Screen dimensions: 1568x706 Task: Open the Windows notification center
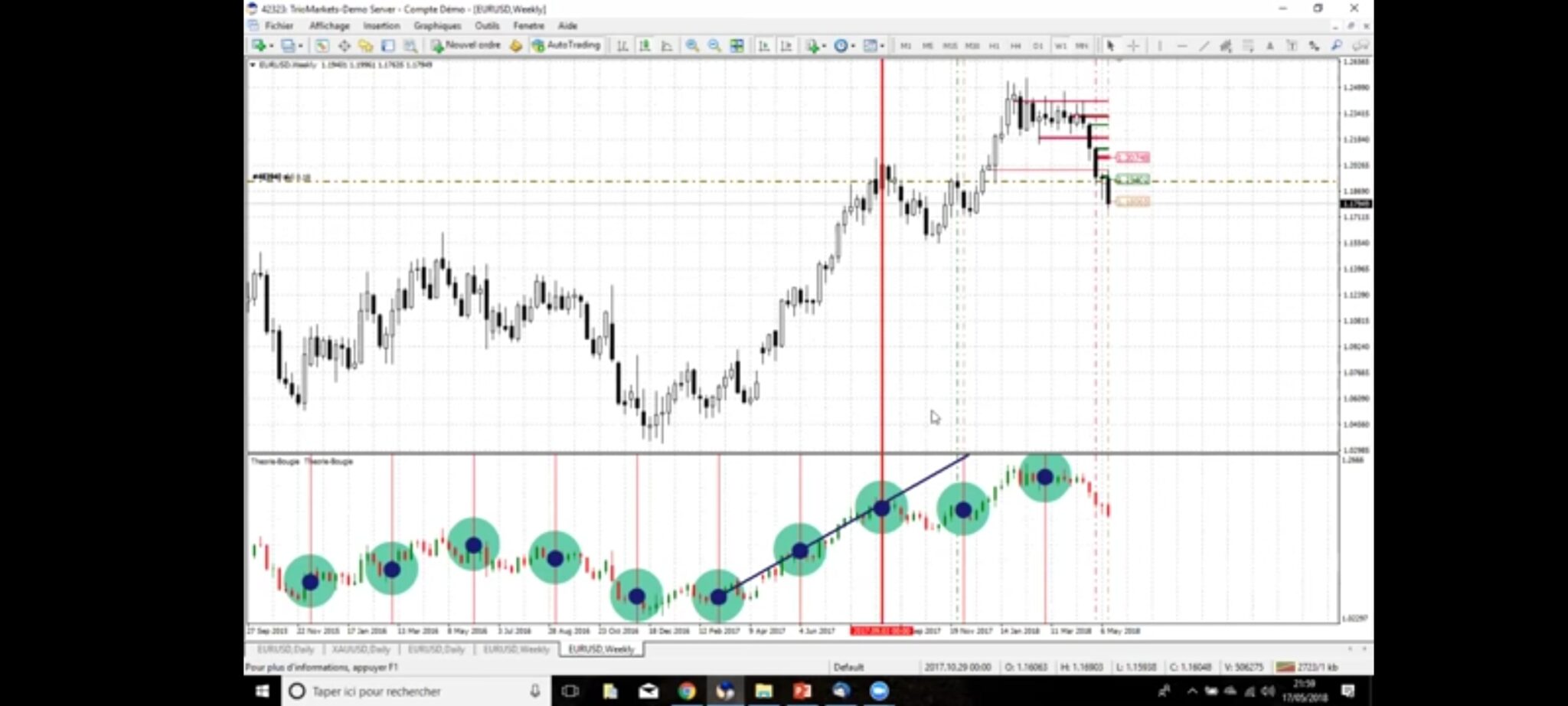click(1348, 691)
